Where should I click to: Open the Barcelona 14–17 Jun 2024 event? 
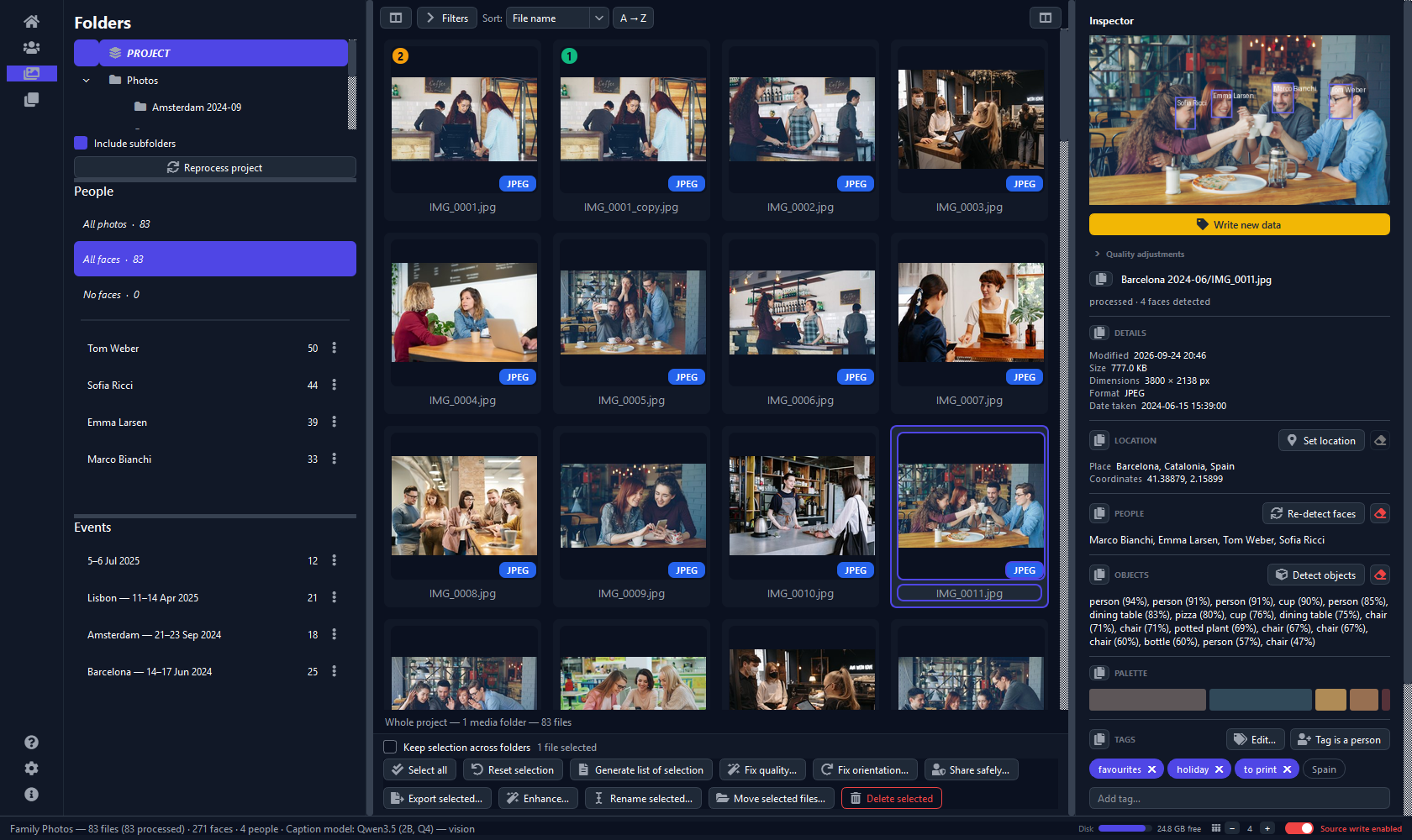[215, 672]
